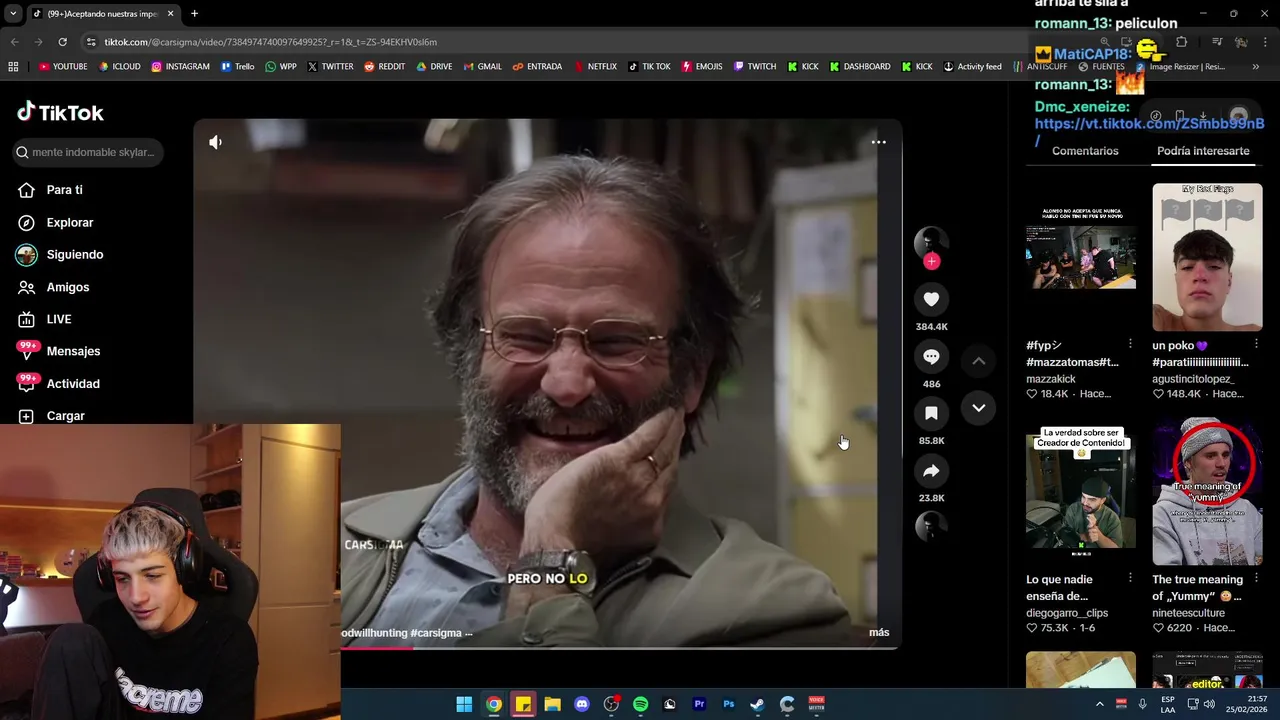Open the NETFLIX bookmark
This screenshot has height=720, width=1280.
pos(594,67)
